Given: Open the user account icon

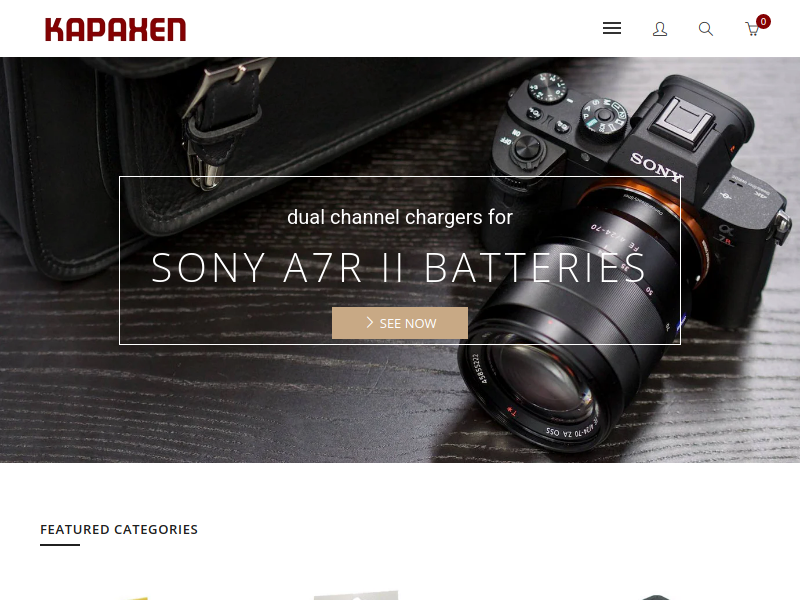Looking at the screenshot, I should [660, 29].
